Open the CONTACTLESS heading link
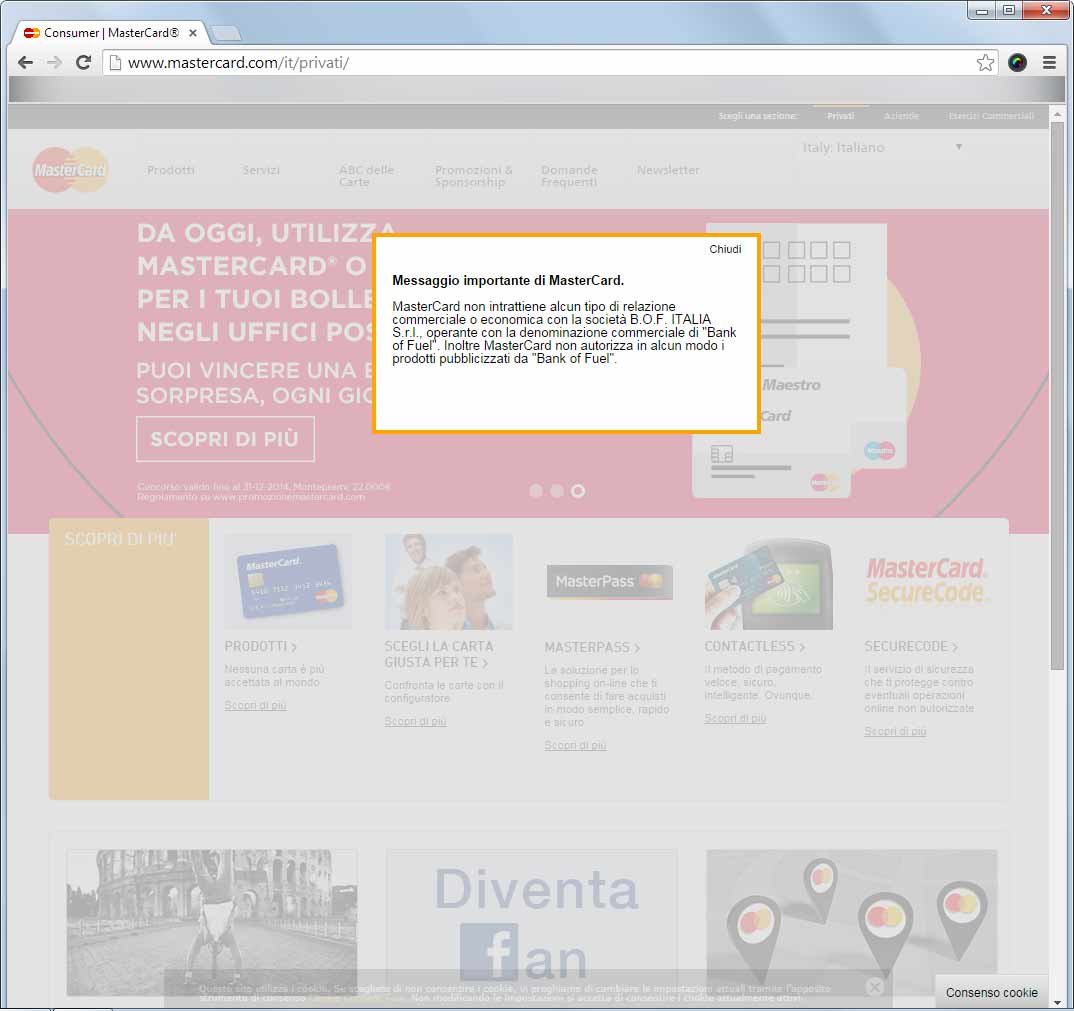Image resolution: width=1074 pixels, height=1011 pixels. (x=754, y=647)
